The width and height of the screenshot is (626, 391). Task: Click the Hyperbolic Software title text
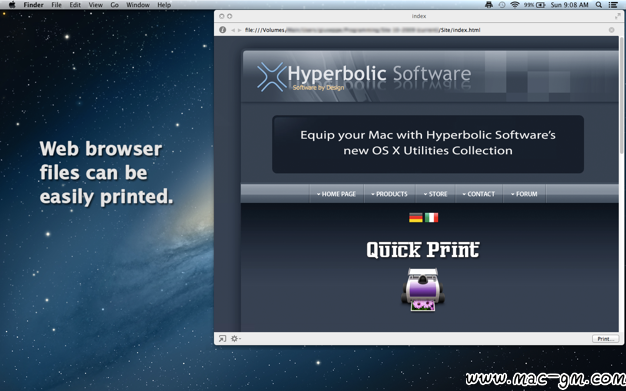click(x=379, y=73)
